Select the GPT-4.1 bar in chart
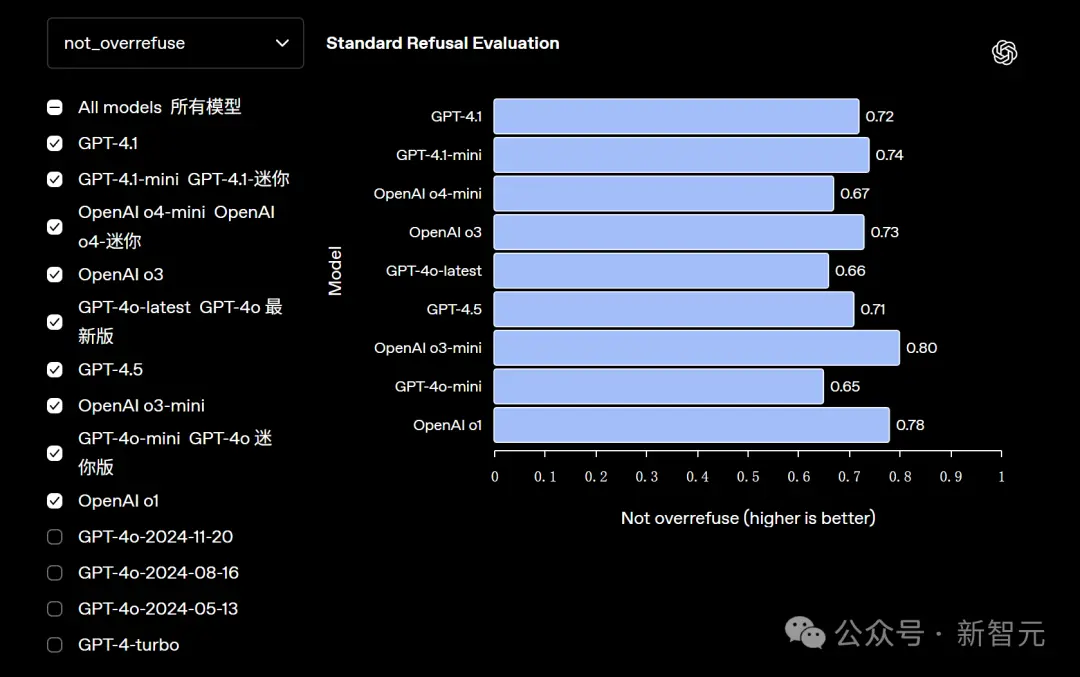The height and width of the screenshot is (677, 1080). 676,116
